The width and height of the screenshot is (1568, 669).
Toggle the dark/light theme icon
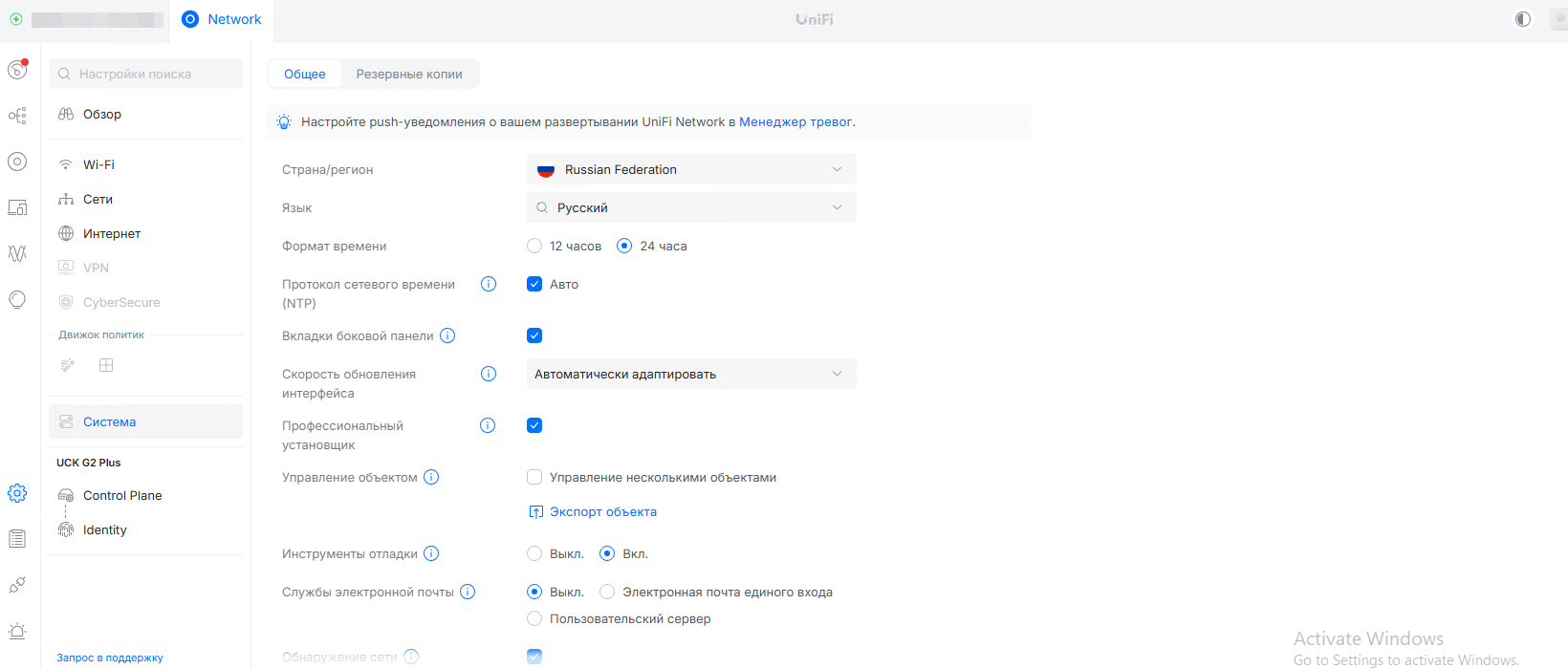coord(1522,19)
